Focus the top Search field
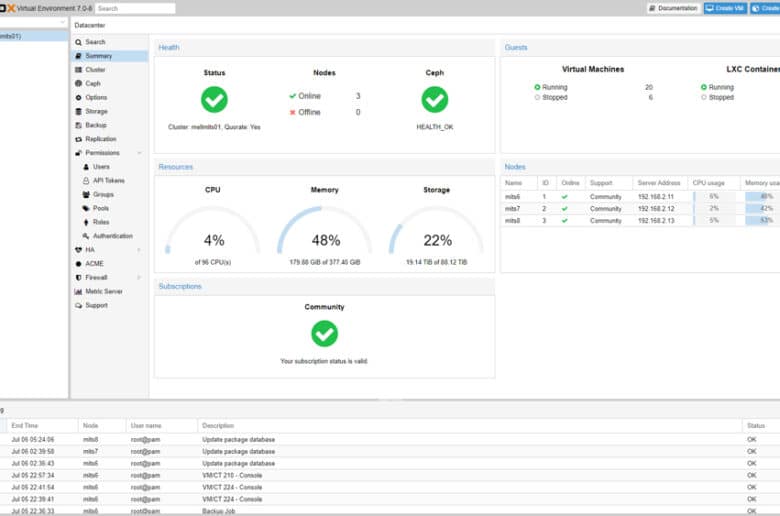 [x=135, y=8]
